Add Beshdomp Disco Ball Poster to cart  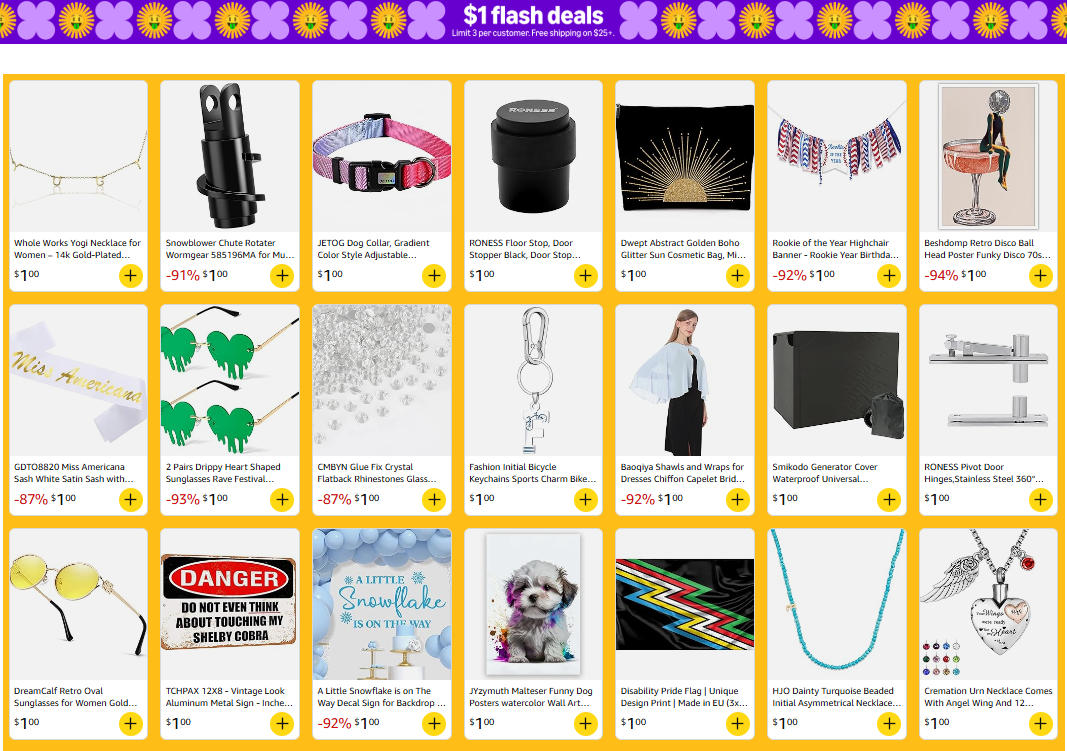tap(1040, 276)
